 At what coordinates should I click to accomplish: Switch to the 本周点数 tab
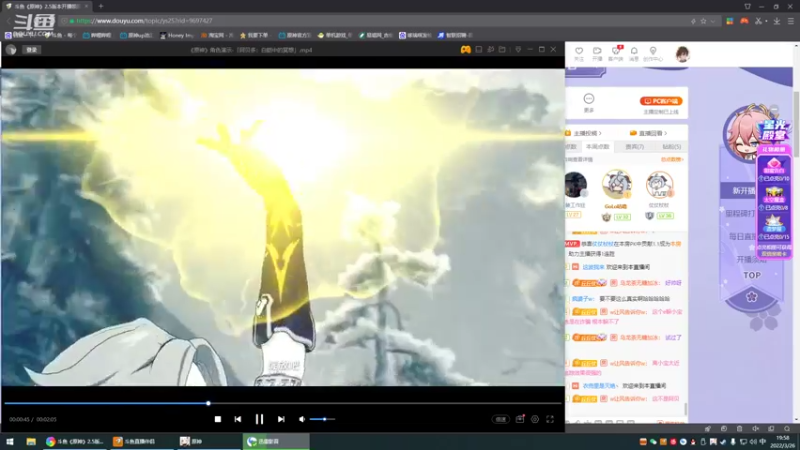click(598, 146)
